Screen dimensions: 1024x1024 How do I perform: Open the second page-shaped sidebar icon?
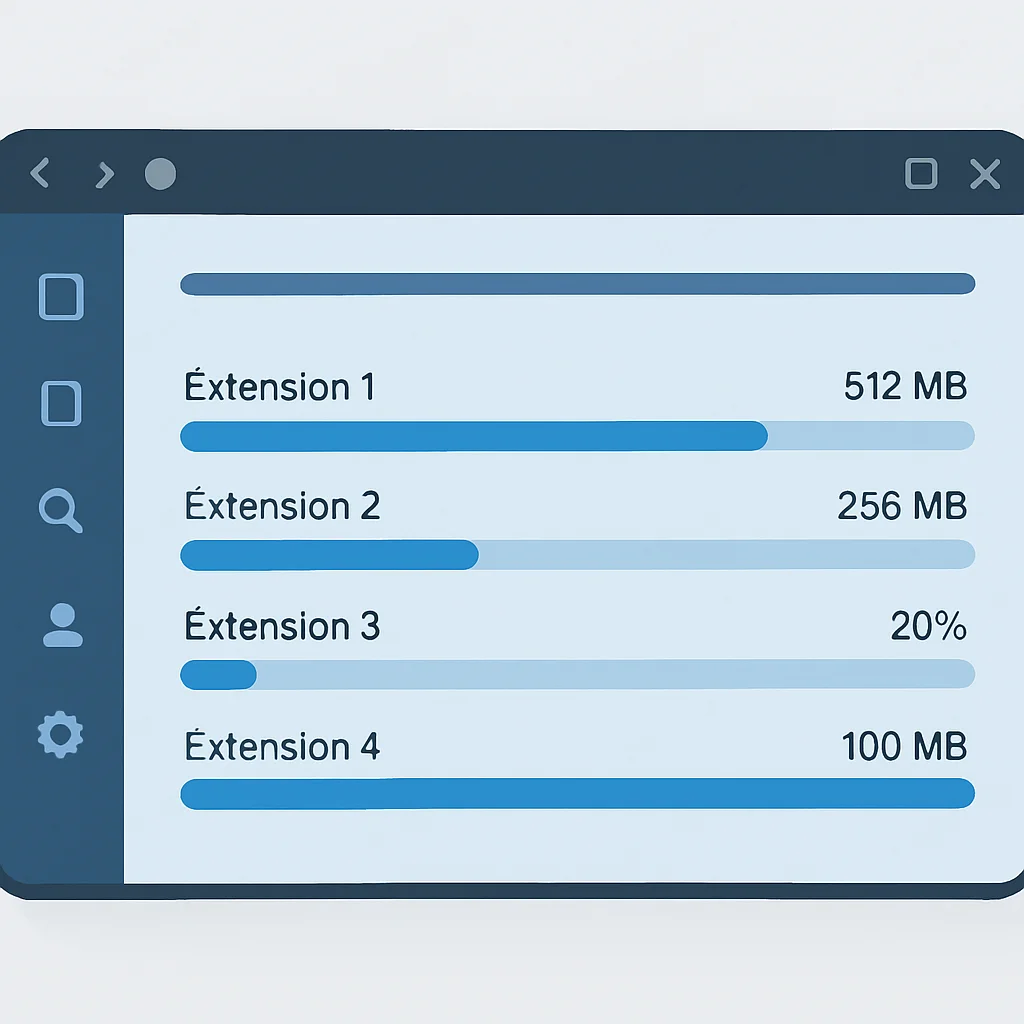click(x=61, y=403)
